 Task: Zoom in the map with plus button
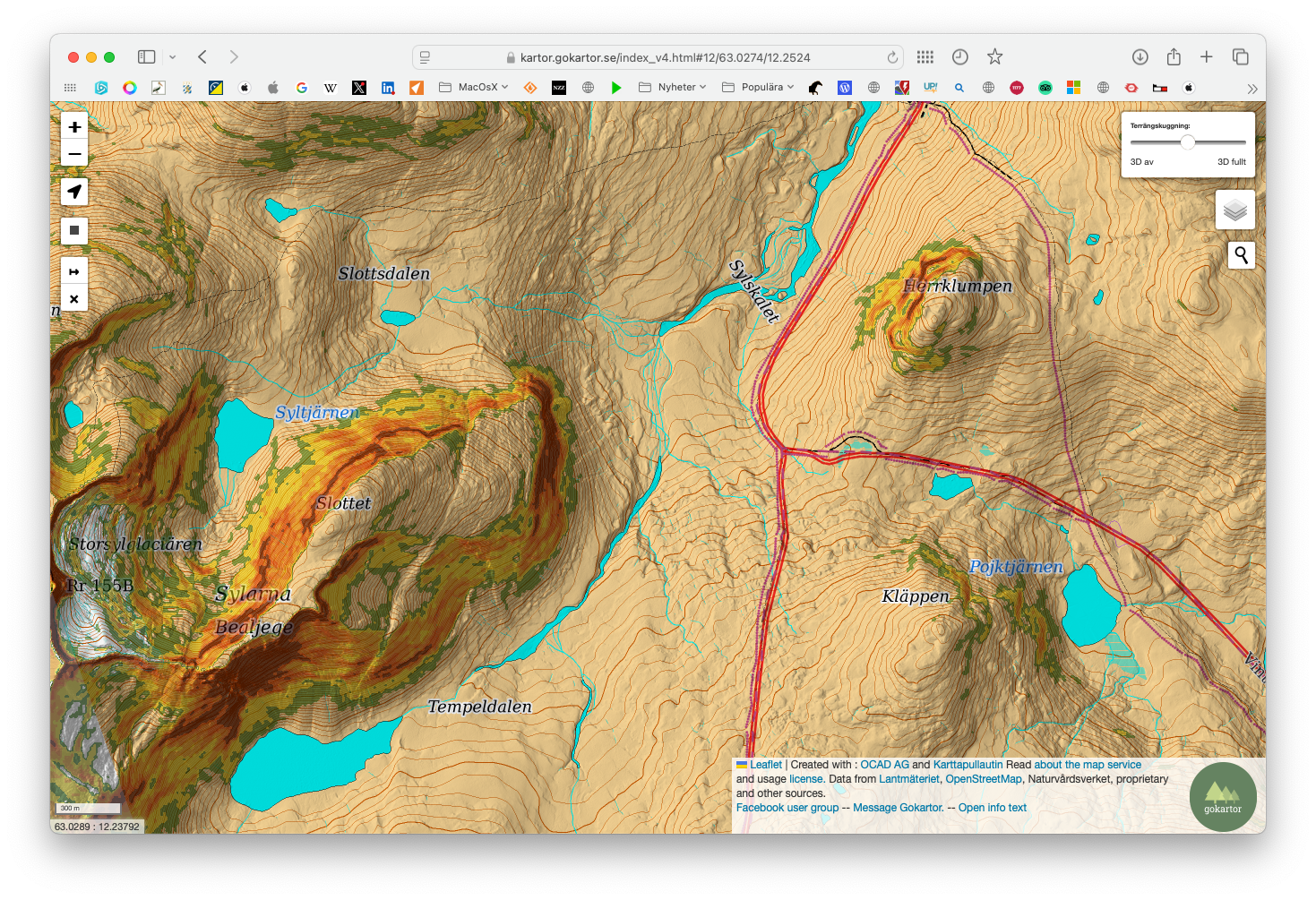(74, 127)
